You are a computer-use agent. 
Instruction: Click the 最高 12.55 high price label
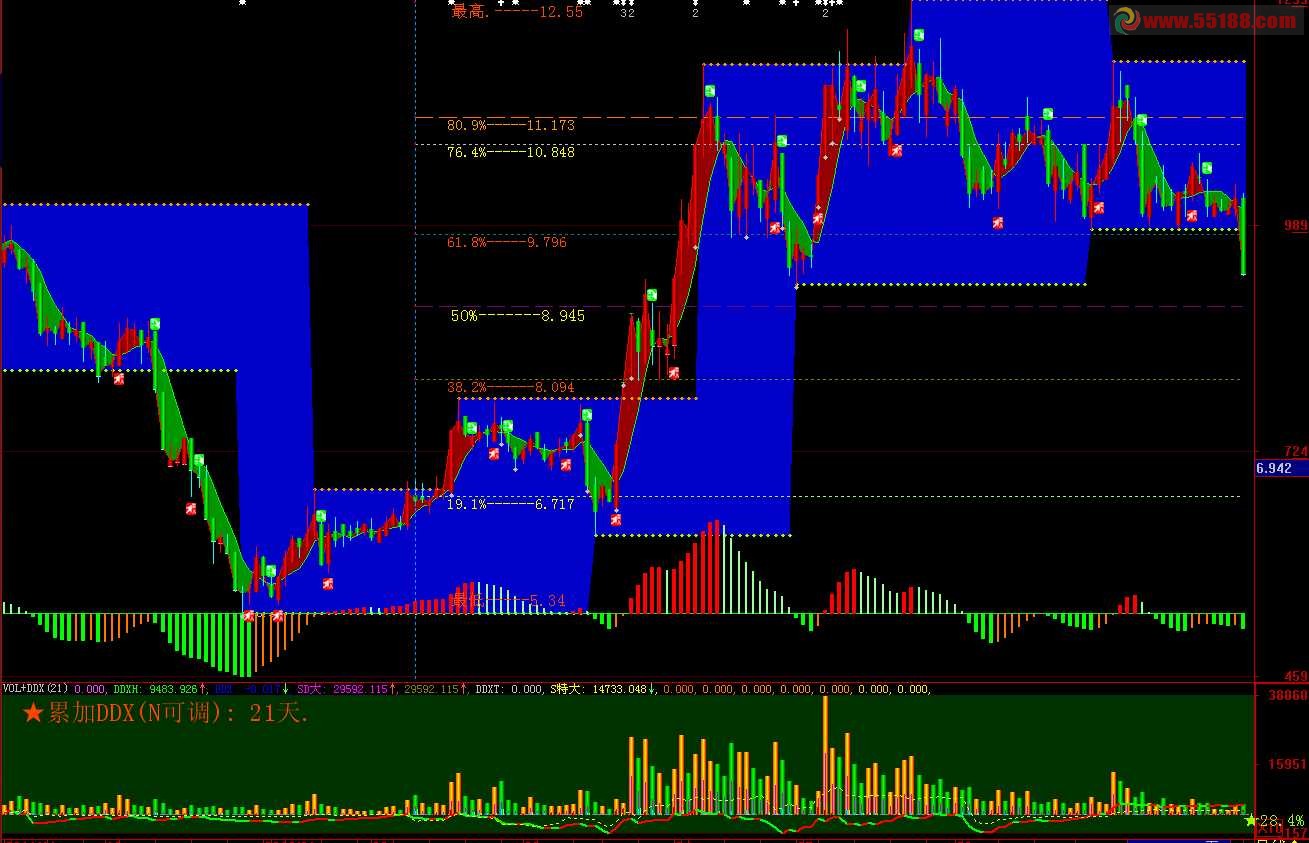point(517,12)
